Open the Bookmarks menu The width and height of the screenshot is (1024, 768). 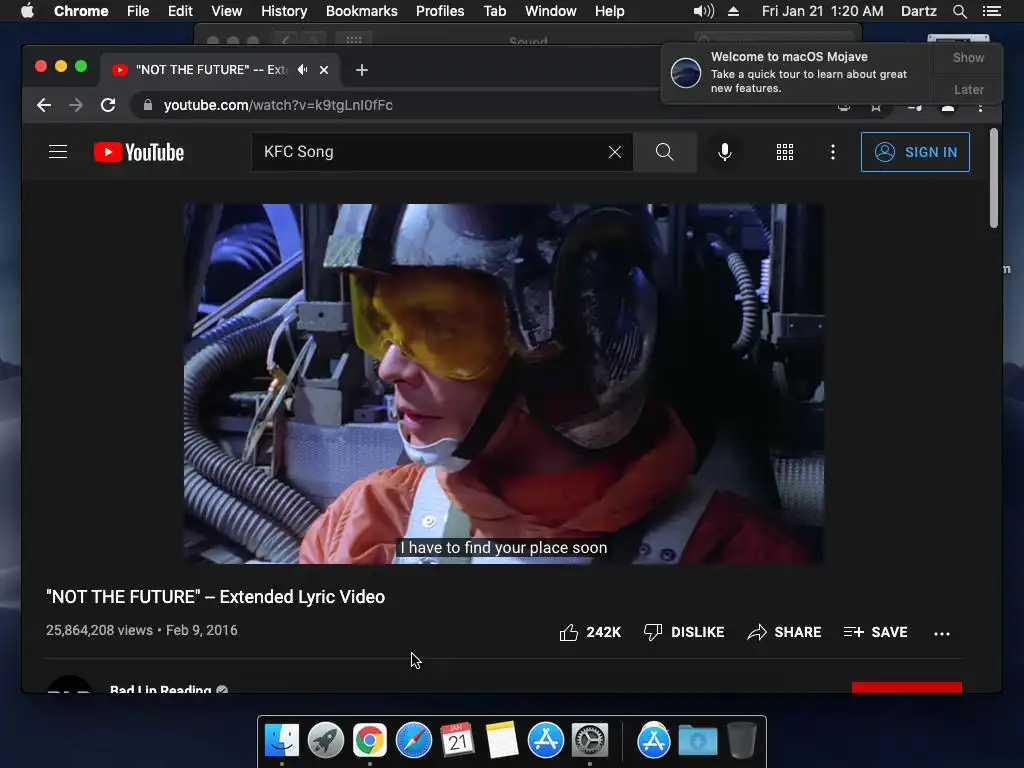(362, 11)
